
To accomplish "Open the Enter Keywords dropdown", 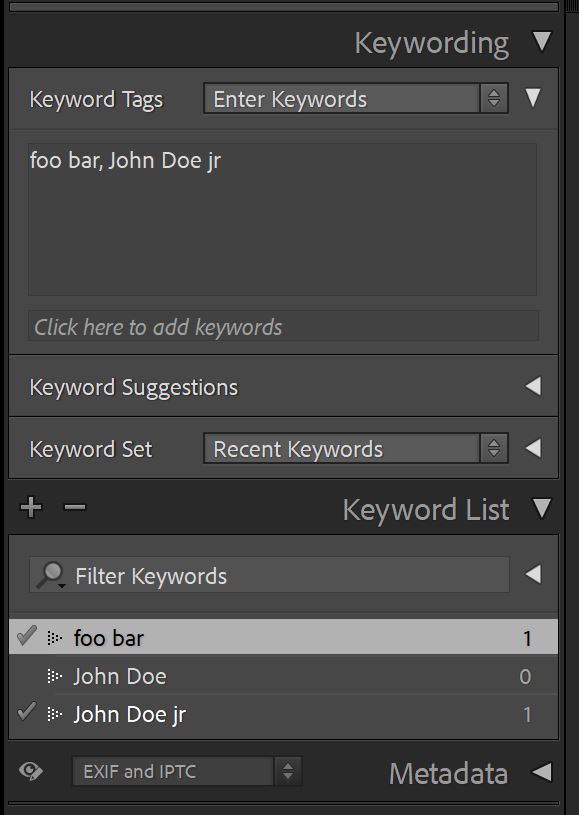I will coord(495,98).
